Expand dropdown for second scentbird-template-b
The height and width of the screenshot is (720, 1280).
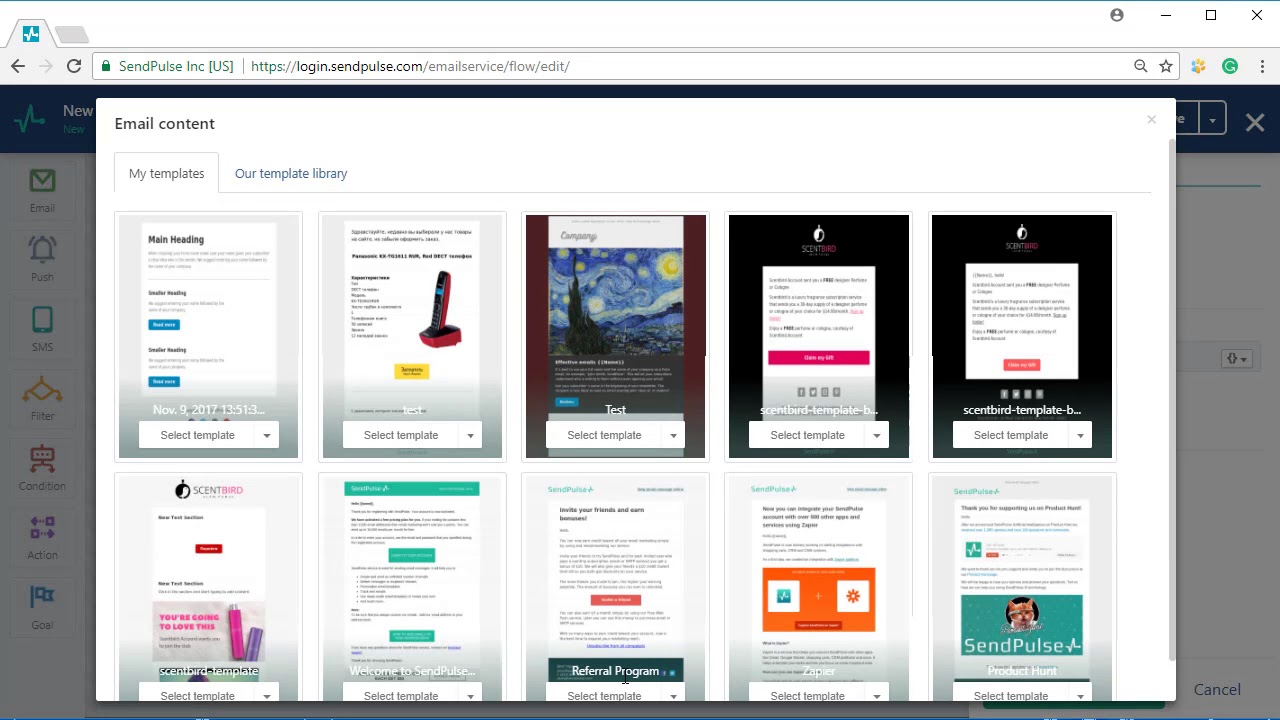pyautogui.click(x=1080, y=435)
